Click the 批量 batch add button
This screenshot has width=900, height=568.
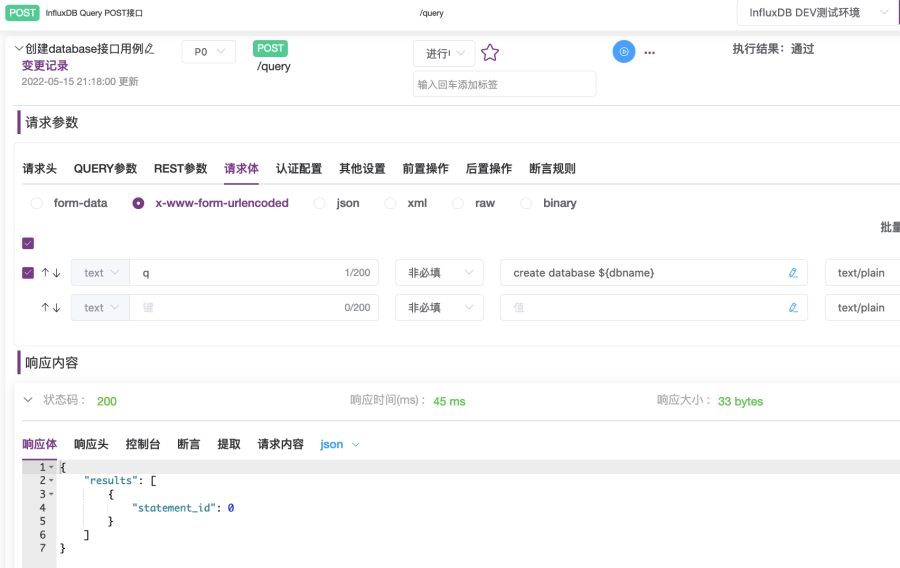(x=890, y=227)
